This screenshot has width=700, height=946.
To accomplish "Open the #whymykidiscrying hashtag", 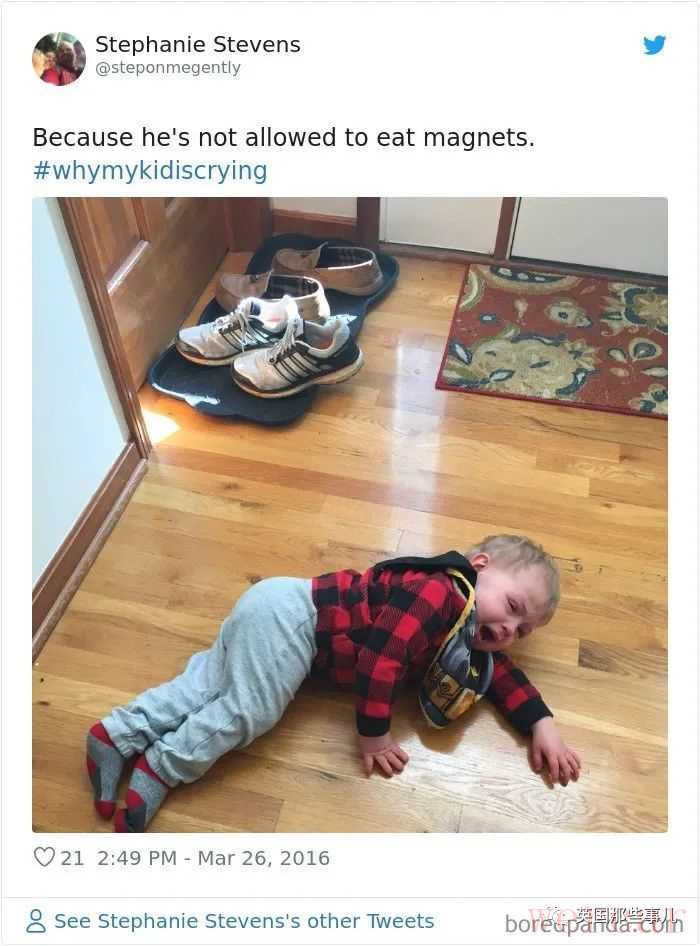I will coord(150,171).
